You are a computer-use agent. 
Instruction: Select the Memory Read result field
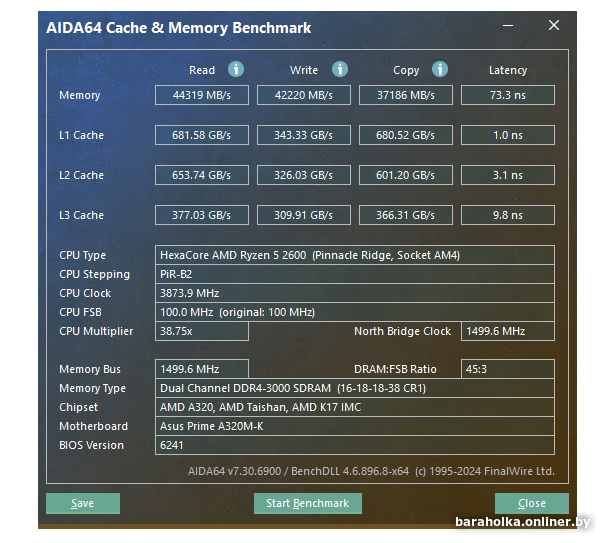(x=201, y=95)
